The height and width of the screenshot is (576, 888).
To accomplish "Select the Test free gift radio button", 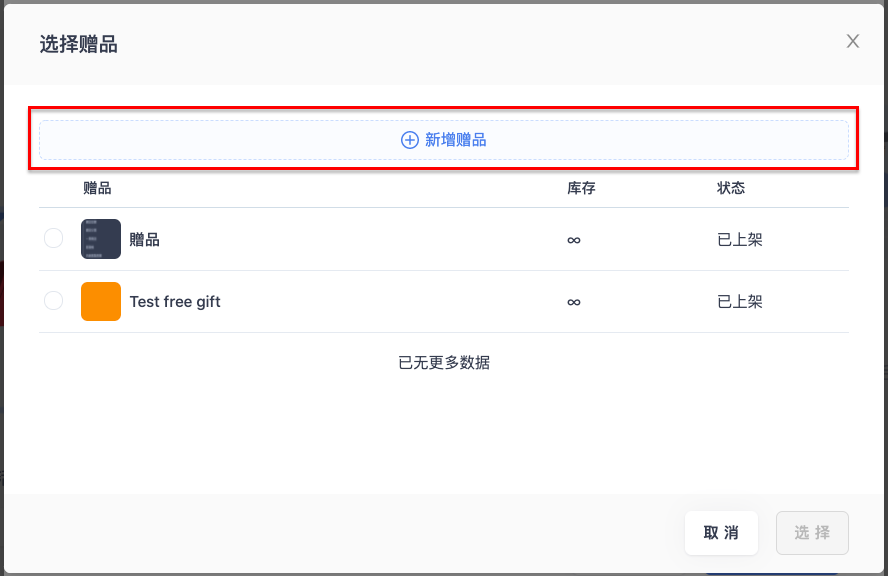I will (54, 300).
